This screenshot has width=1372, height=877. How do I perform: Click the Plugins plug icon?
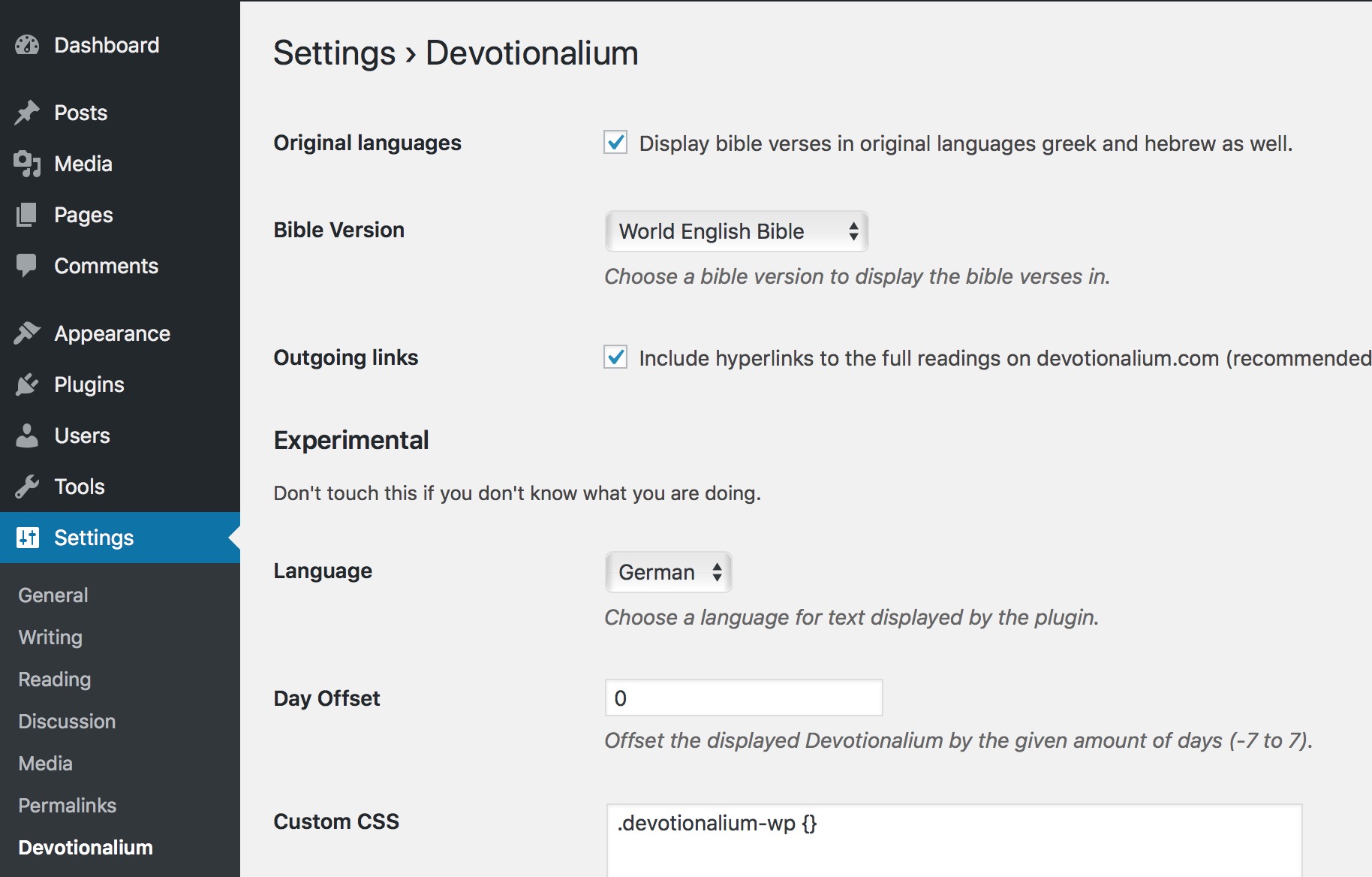(x=27, y=384)
